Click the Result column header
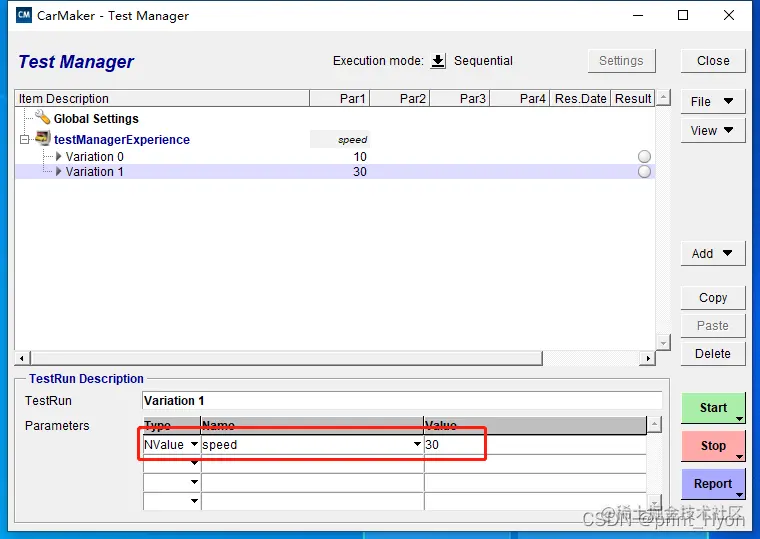760x539 pixels. coord(633,98)
